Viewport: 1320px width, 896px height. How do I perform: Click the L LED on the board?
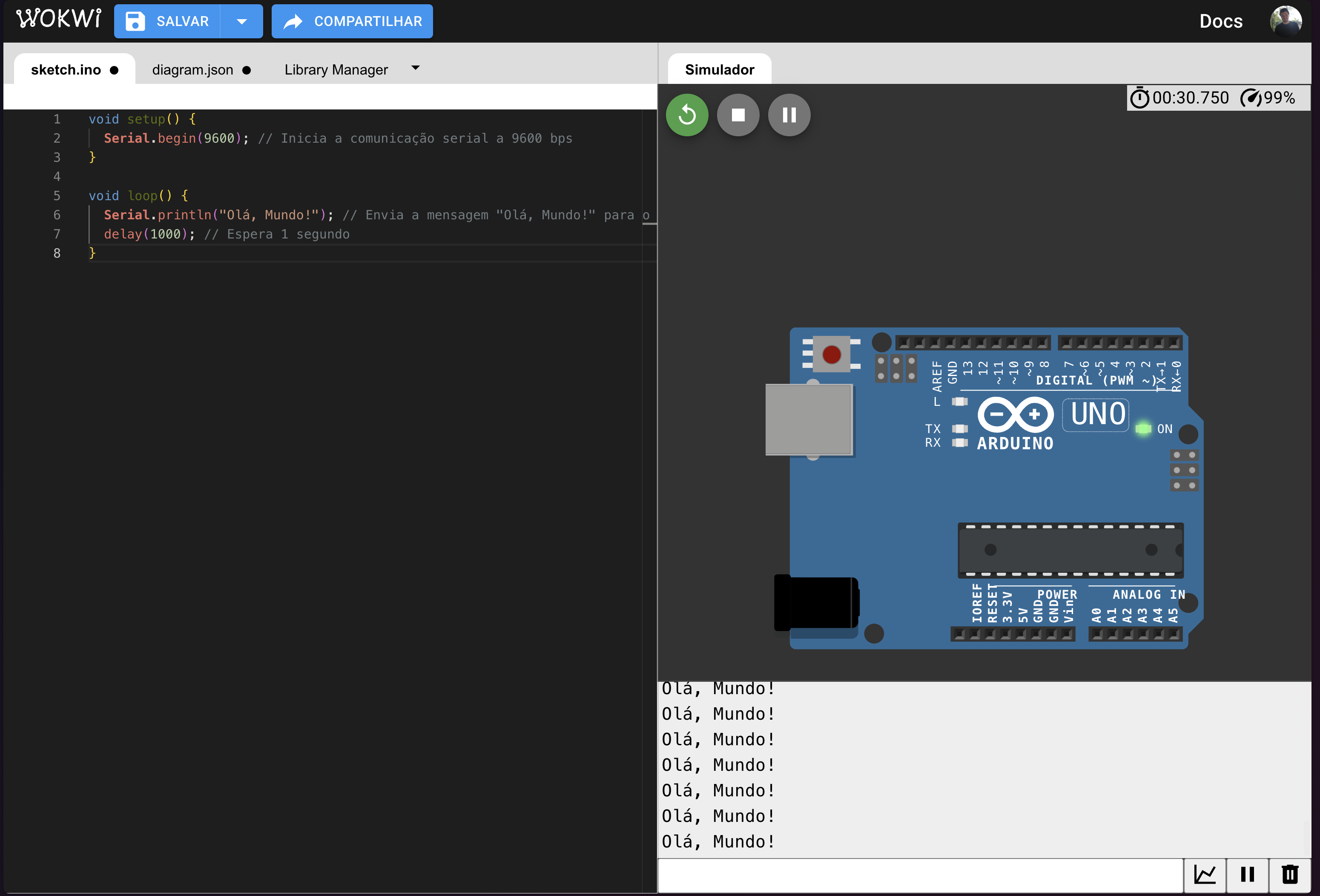[960, 402]
